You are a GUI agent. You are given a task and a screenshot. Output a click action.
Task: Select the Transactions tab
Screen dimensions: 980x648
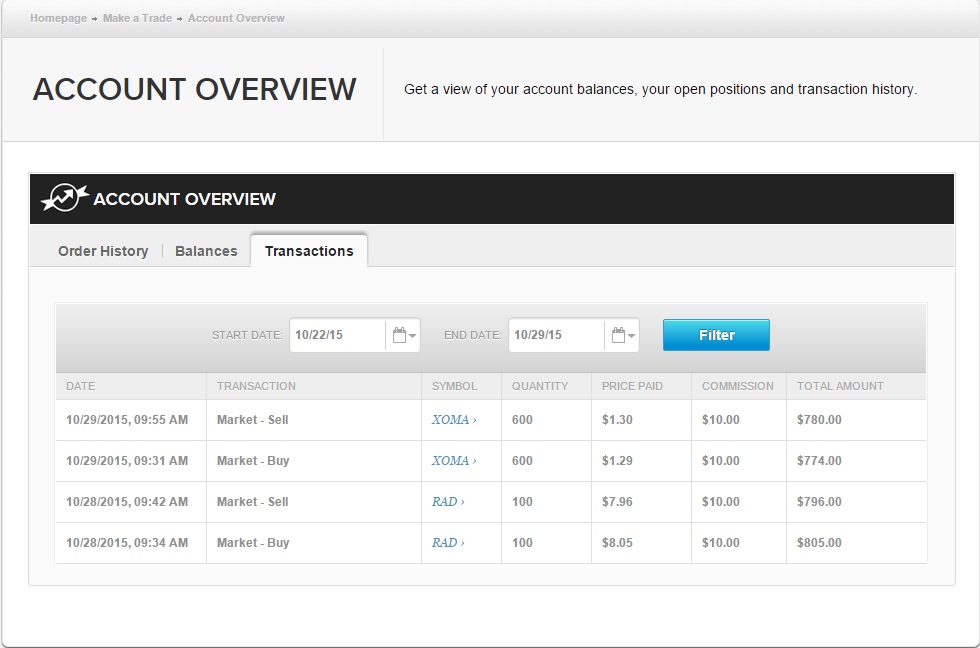[x=309, y=251]
